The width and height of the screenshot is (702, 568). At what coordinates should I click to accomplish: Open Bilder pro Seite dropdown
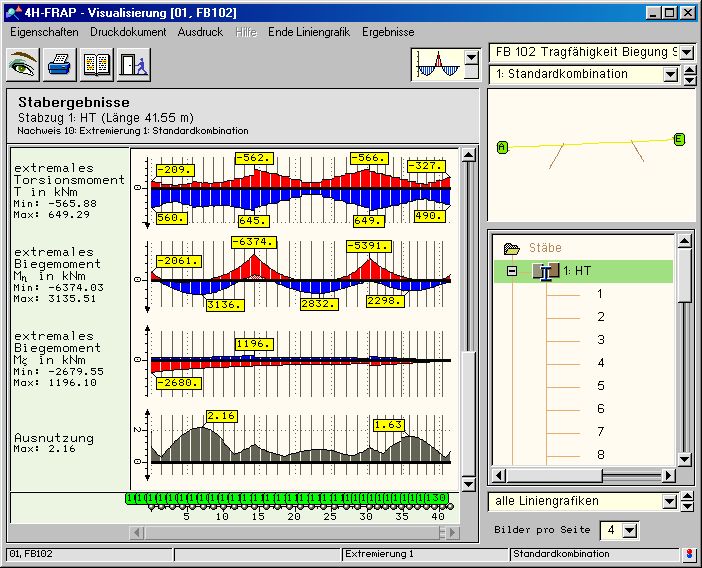(630, 530)
